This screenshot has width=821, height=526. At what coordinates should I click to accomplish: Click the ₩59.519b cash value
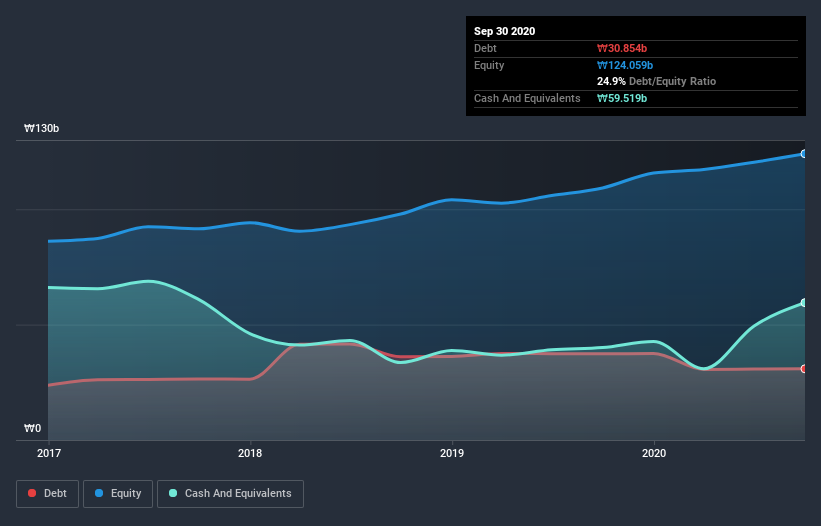[x=622, y=98]
